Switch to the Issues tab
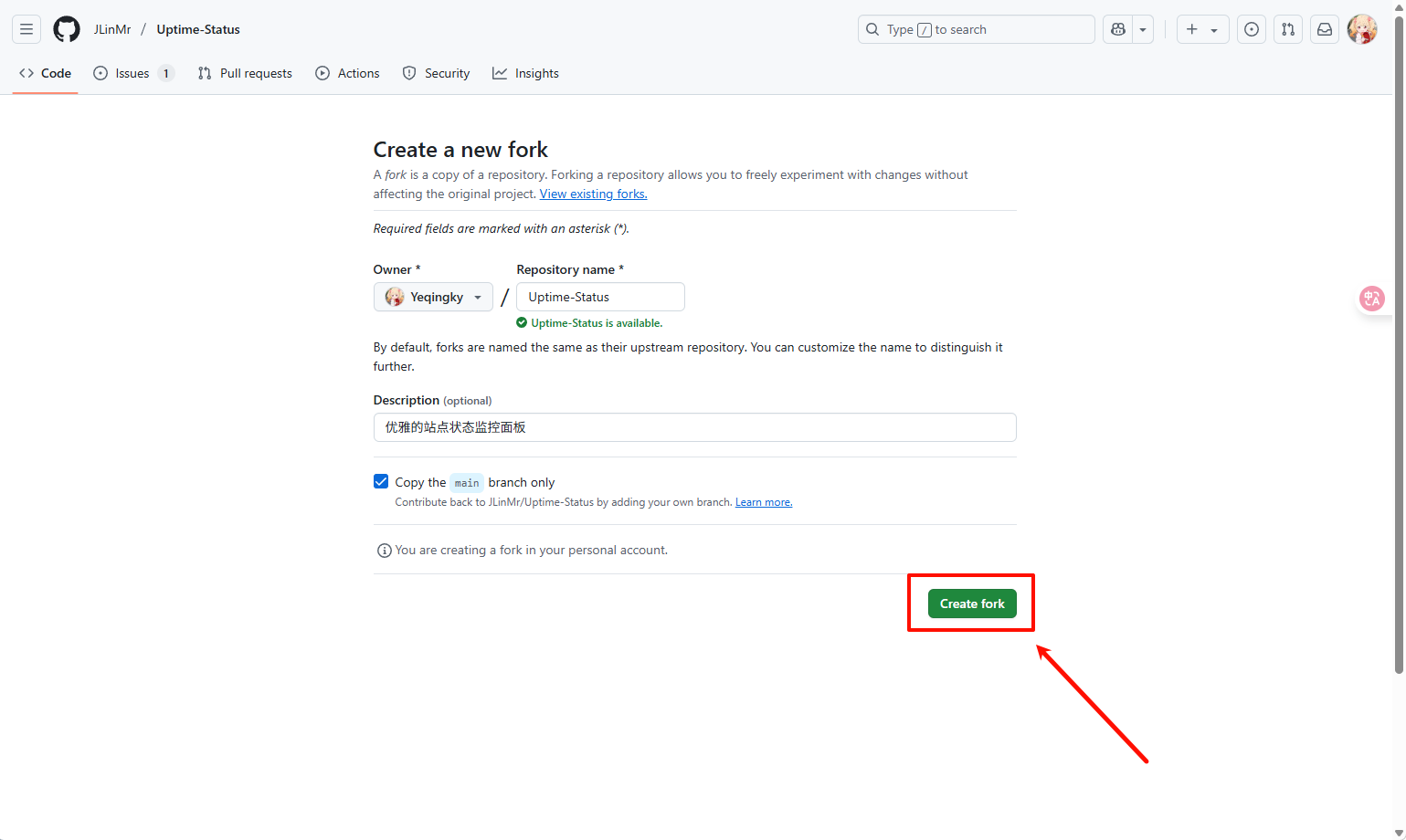This screenshot has width=1406, height=840. [x=133, y=73]
